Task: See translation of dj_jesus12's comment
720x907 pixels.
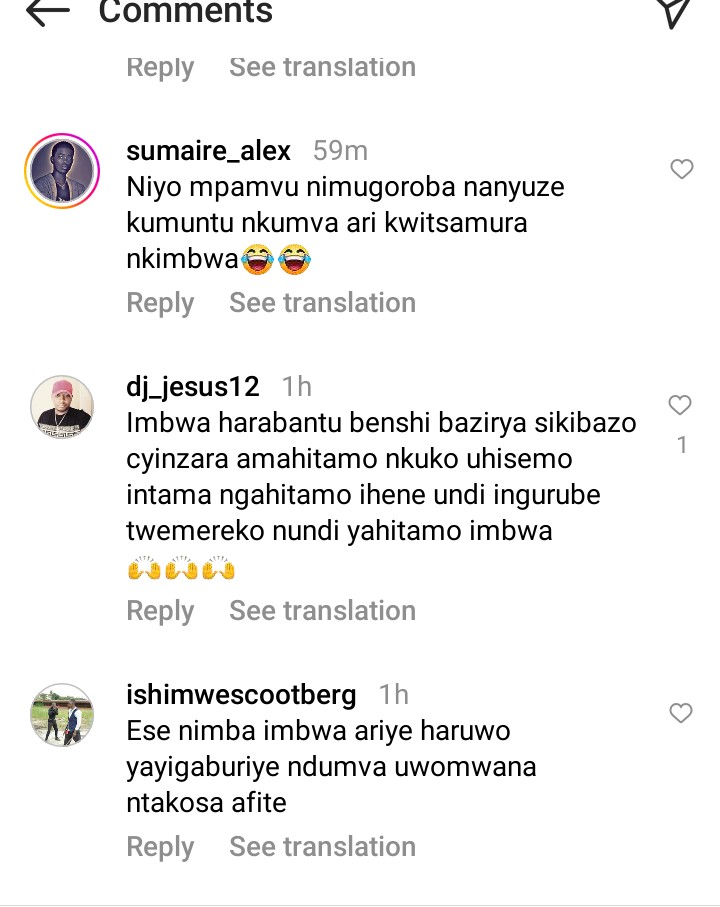Action: (x=322, y=610)
